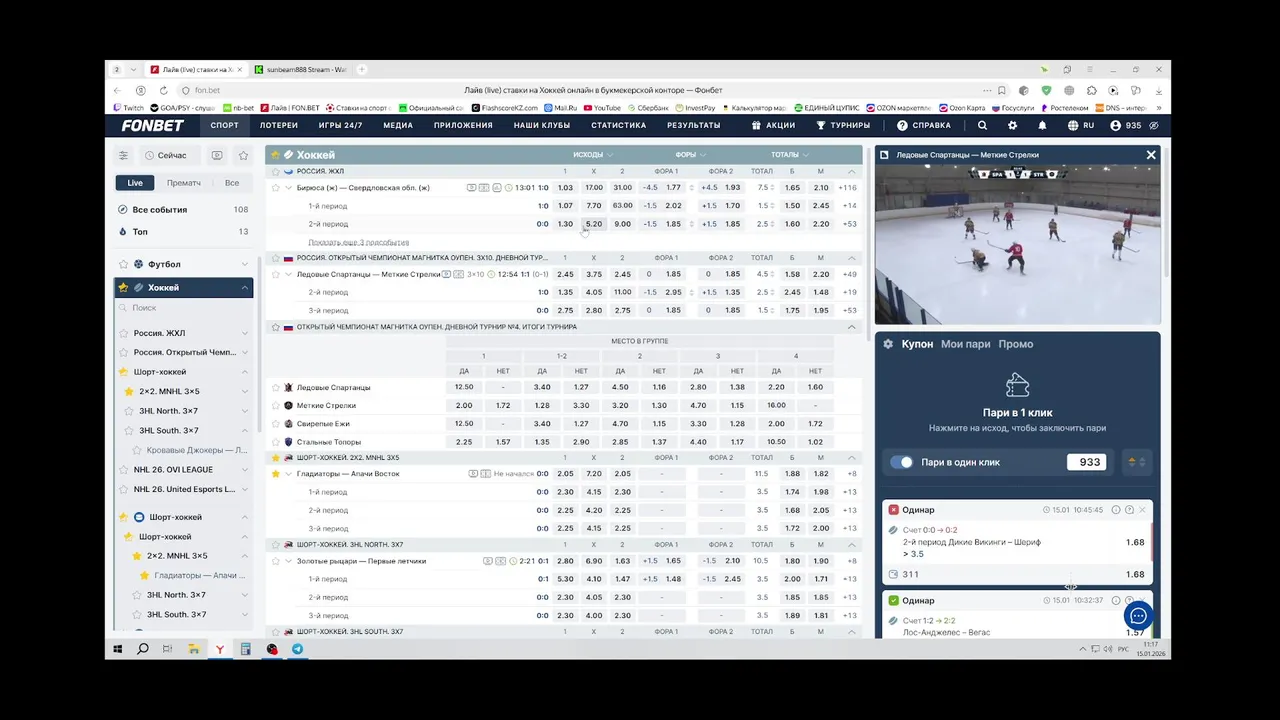Adjust bet amount with stepper arrows

click(1136, 462)
